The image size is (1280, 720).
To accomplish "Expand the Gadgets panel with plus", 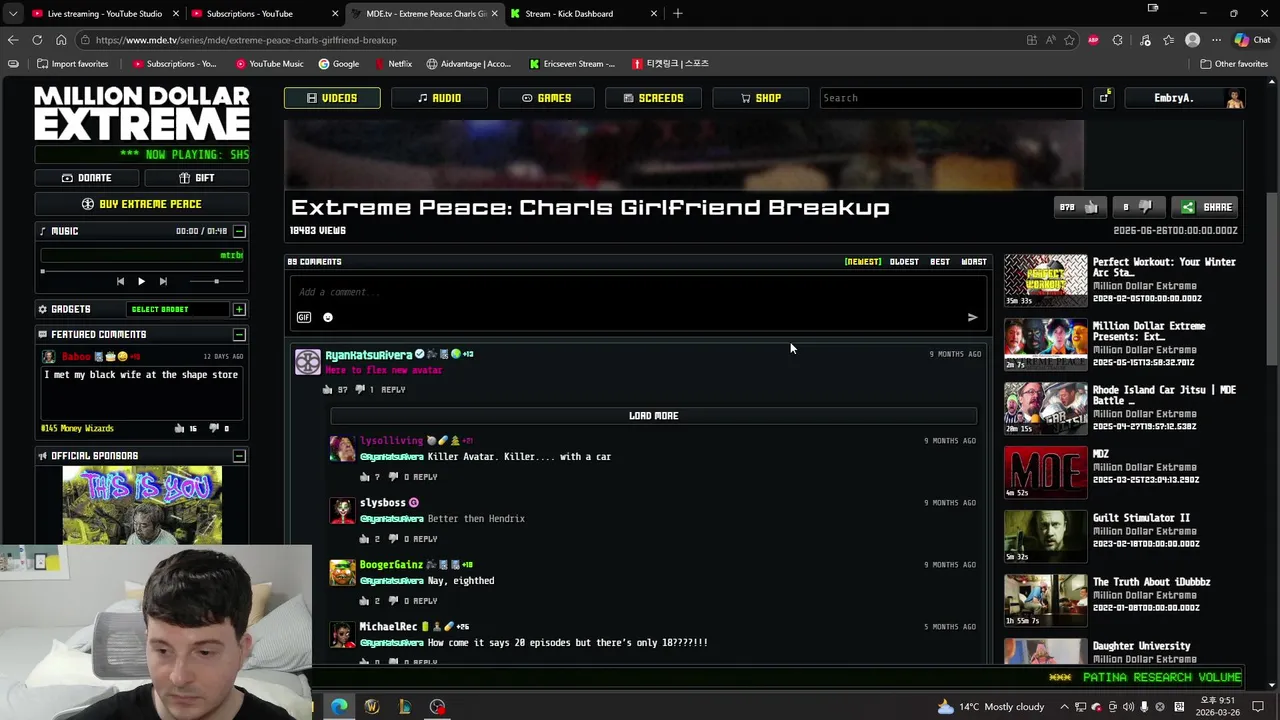I will [239, 310].
